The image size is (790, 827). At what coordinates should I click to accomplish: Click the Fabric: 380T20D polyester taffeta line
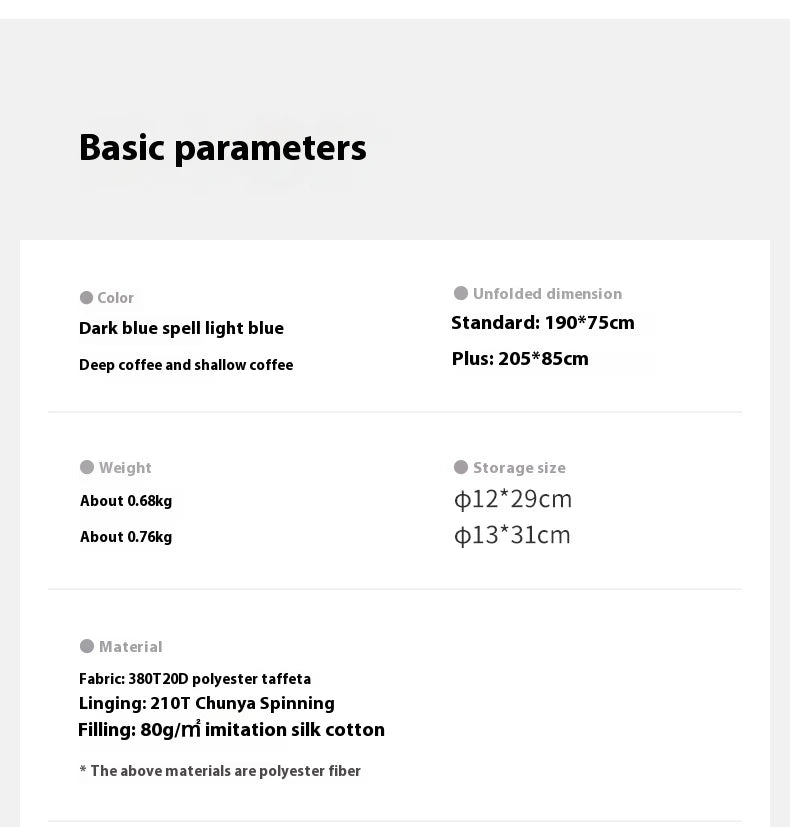pos(195,679)
